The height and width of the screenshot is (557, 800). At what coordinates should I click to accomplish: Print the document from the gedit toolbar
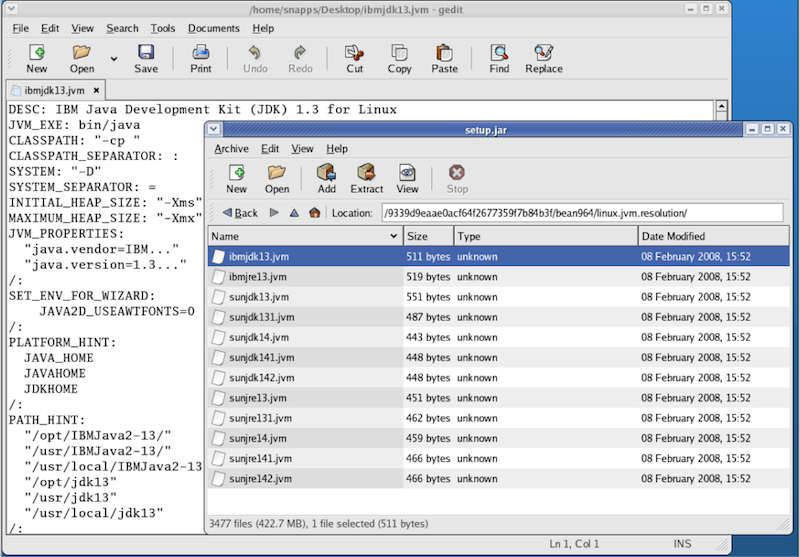click(201, 59)
